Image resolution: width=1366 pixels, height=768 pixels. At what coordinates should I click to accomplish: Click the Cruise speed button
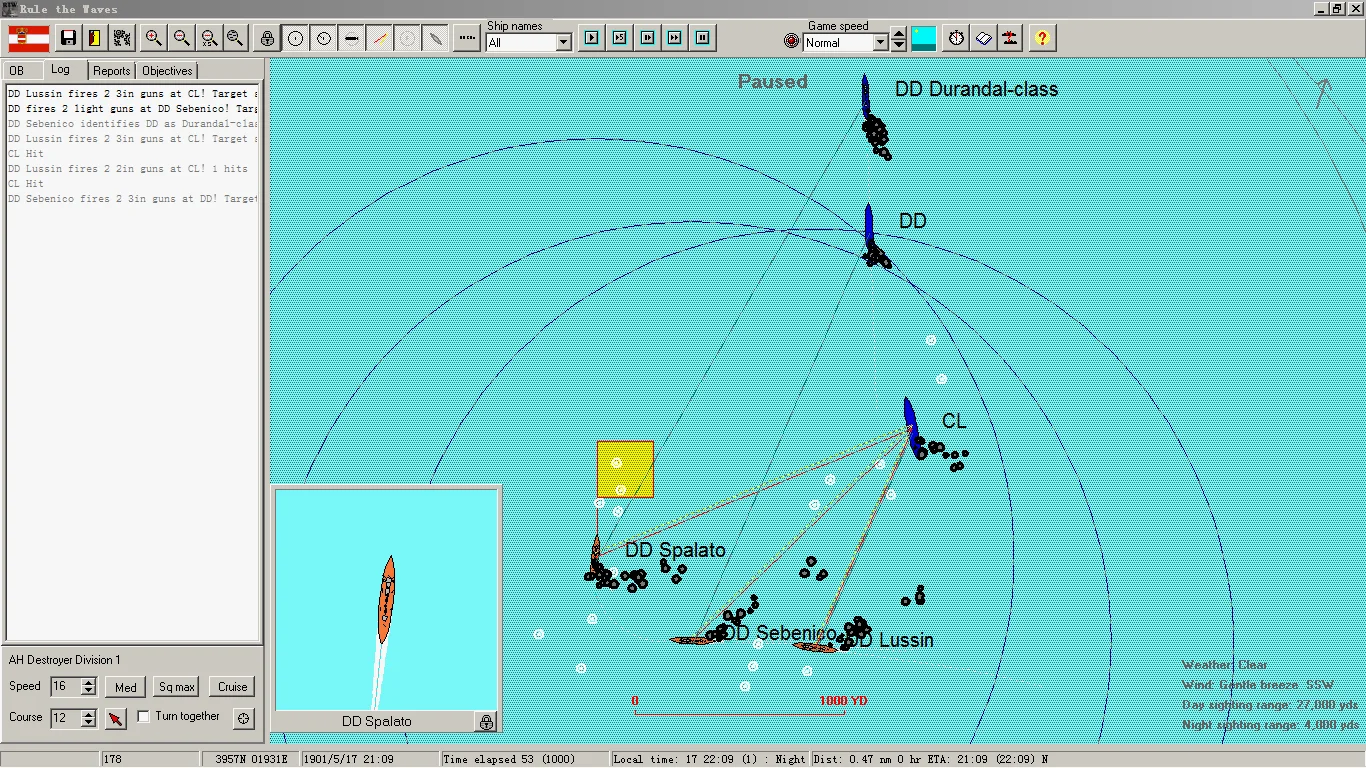point(232,687)
